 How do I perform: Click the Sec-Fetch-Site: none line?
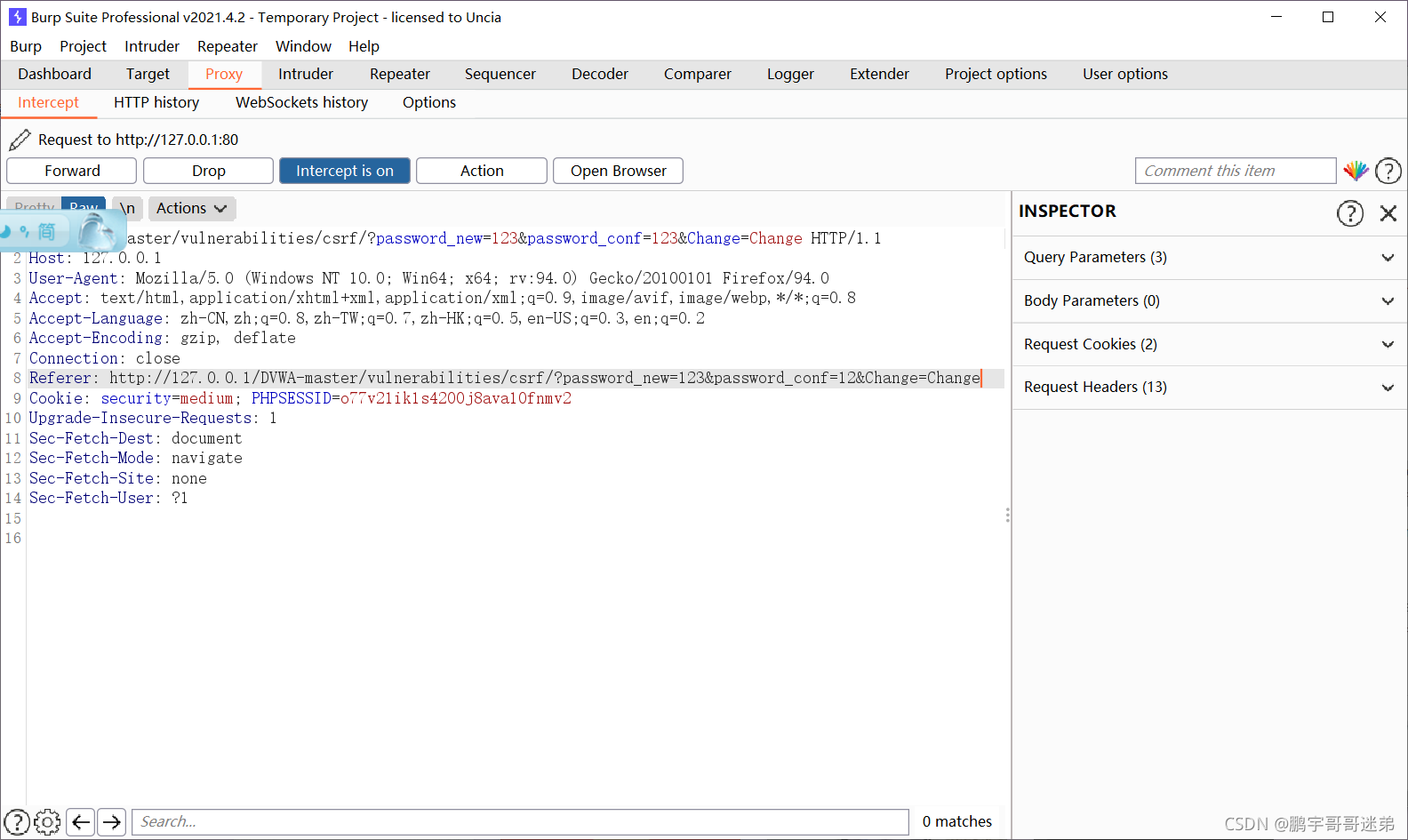coord(118,478)
